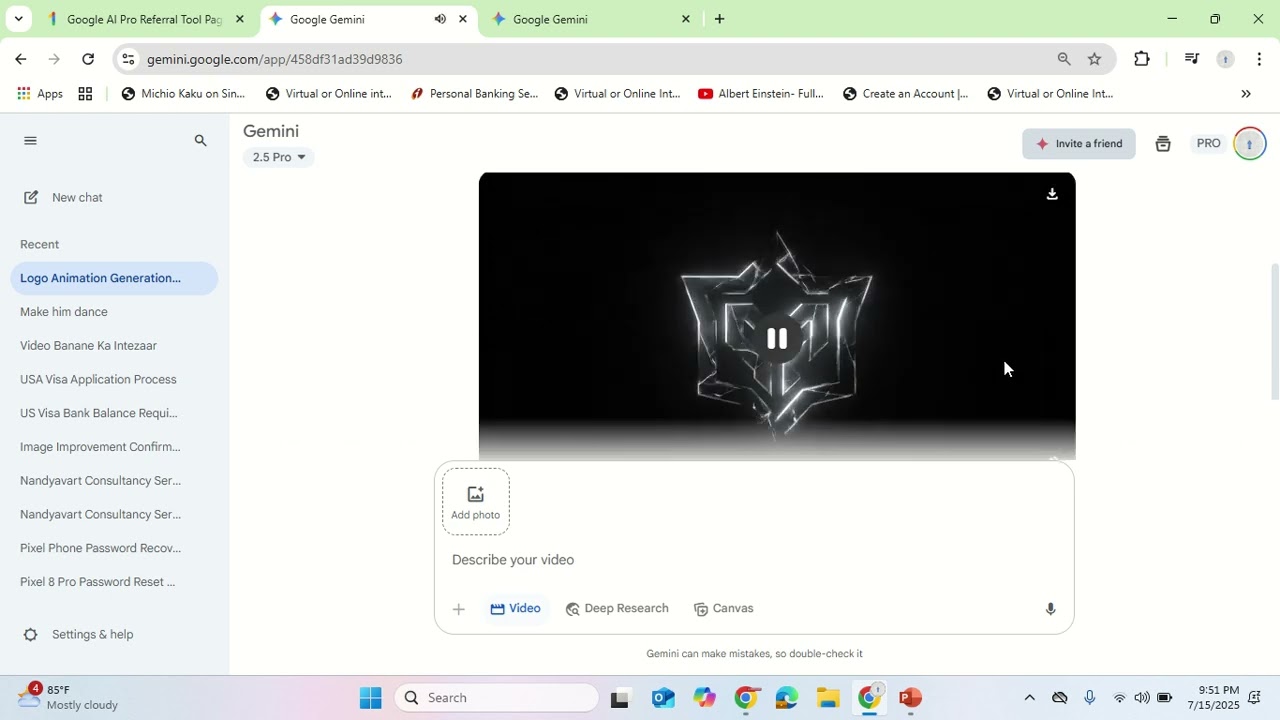Click the PRO badge
Viewport: 1280px width, 720px height.
1208,144
